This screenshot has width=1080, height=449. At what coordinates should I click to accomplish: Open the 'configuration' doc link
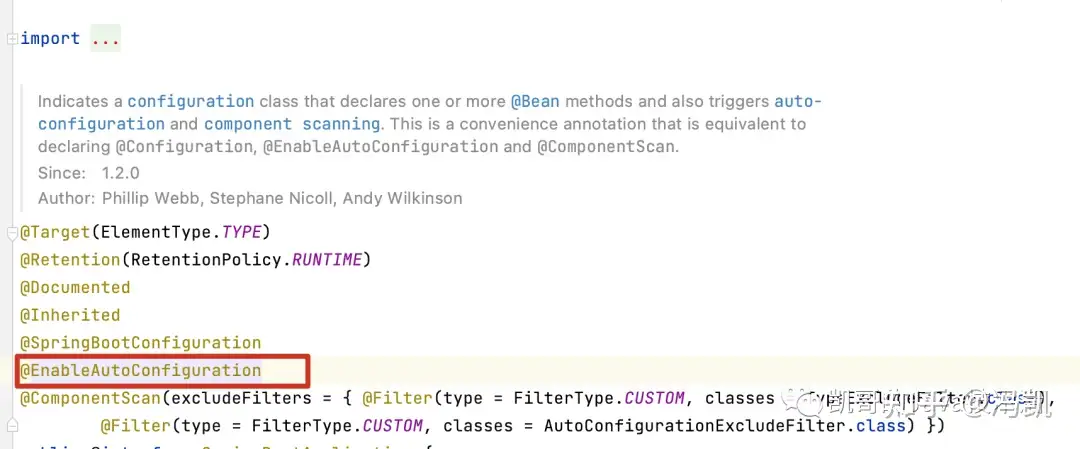191,101
